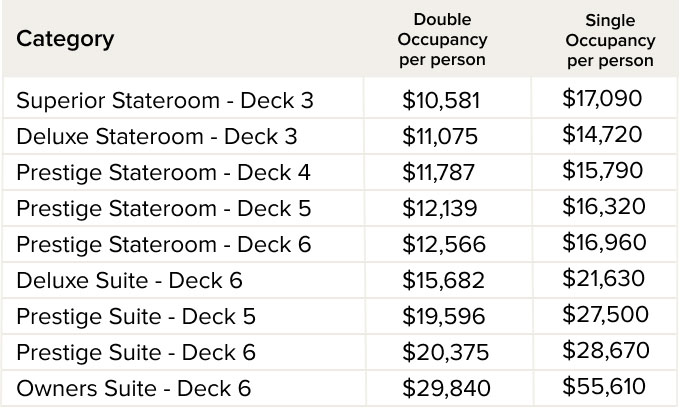Click the Owners Suite - Deck 6 label
The height and width of the screenshot is (410, 681).
tap(133, 388)
